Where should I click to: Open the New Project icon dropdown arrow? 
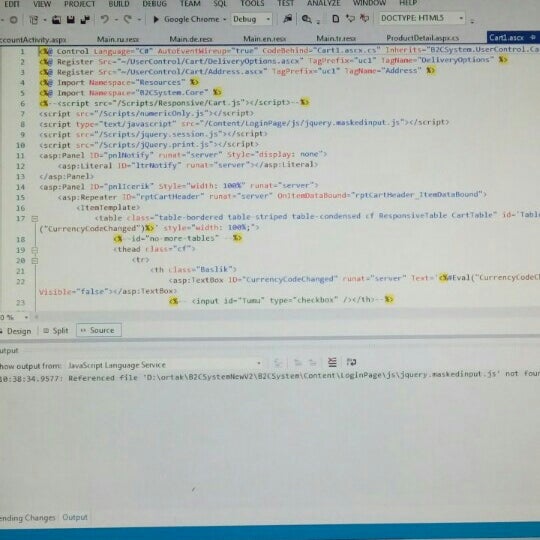click(44, 20)
